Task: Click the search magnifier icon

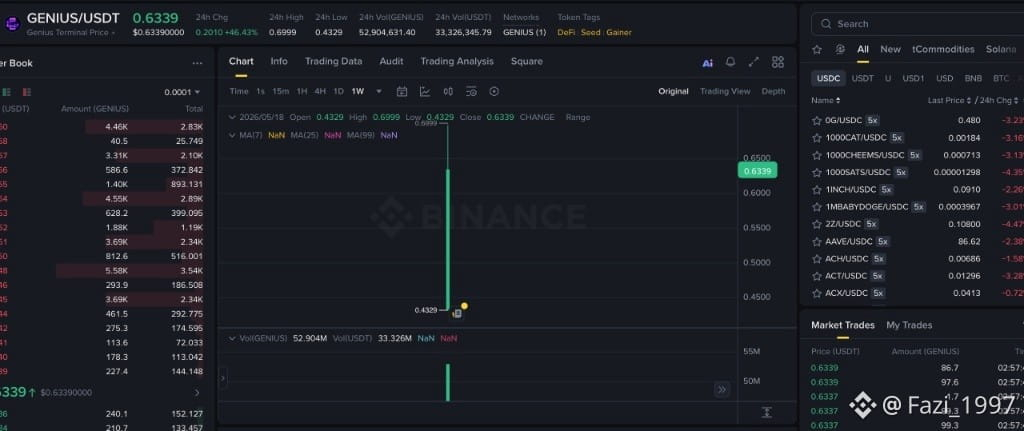Action: (826, 24)
